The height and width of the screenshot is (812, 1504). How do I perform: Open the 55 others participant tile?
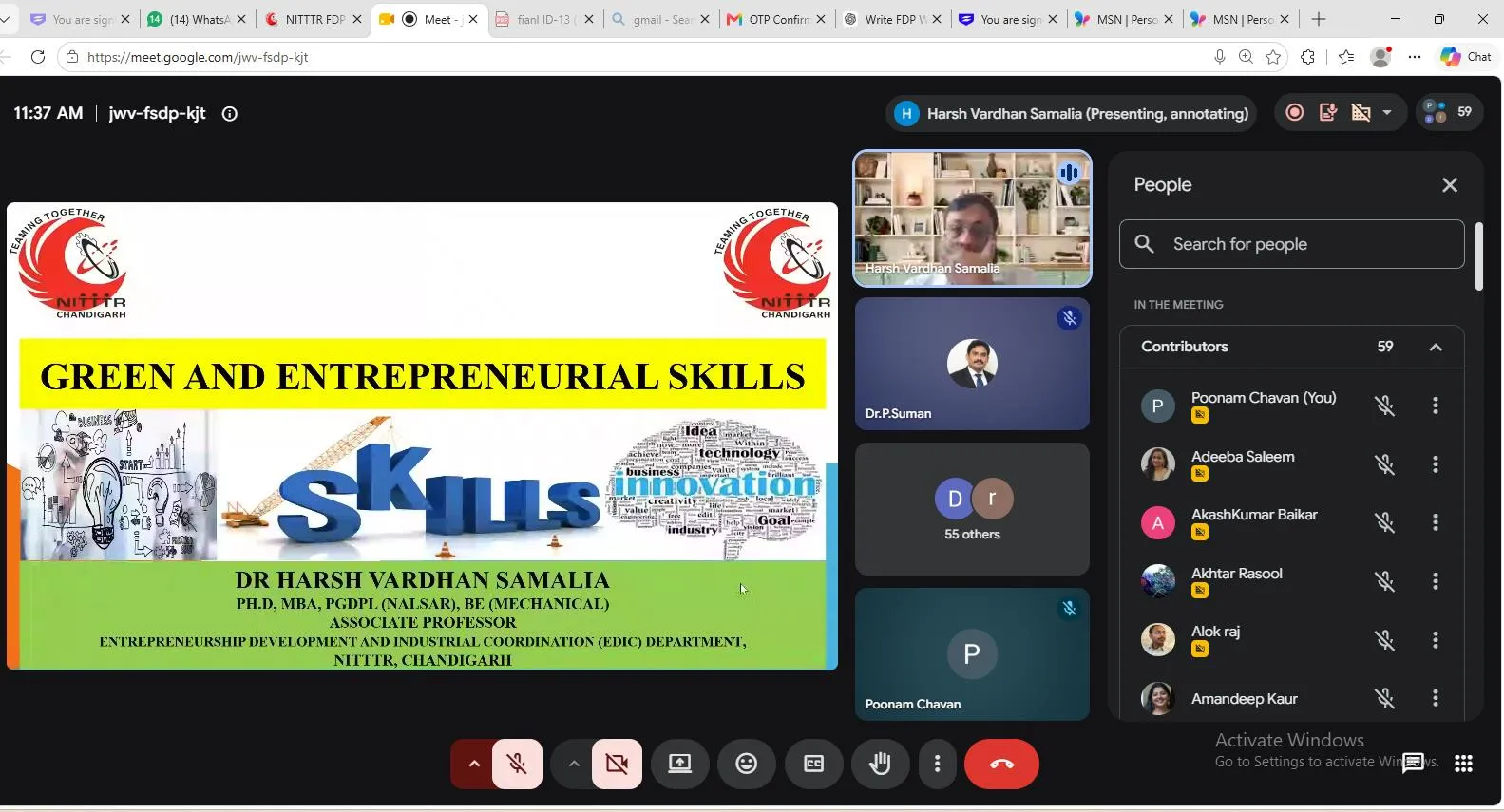click(972, 509)
